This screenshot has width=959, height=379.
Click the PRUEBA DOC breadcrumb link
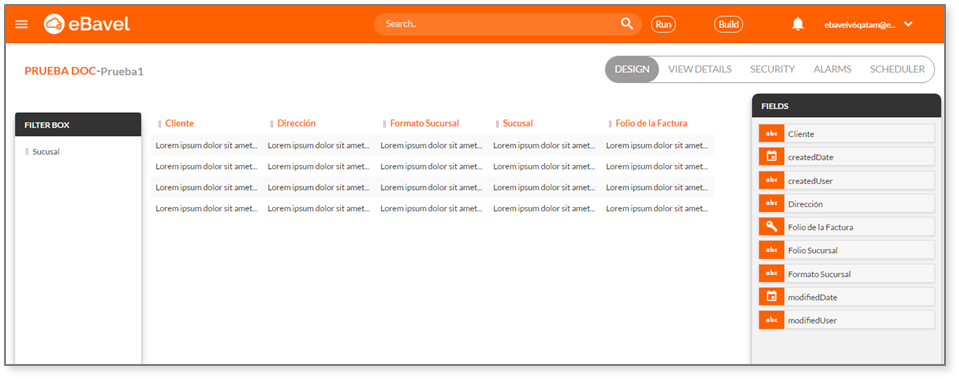tap(60, 71)
